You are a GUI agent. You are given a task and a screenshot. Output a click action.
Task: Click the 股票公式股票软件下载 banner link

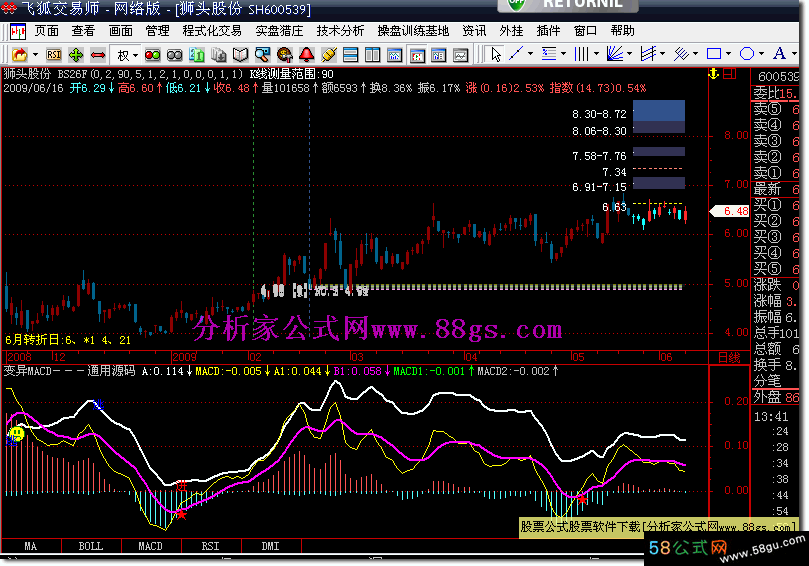658,527
